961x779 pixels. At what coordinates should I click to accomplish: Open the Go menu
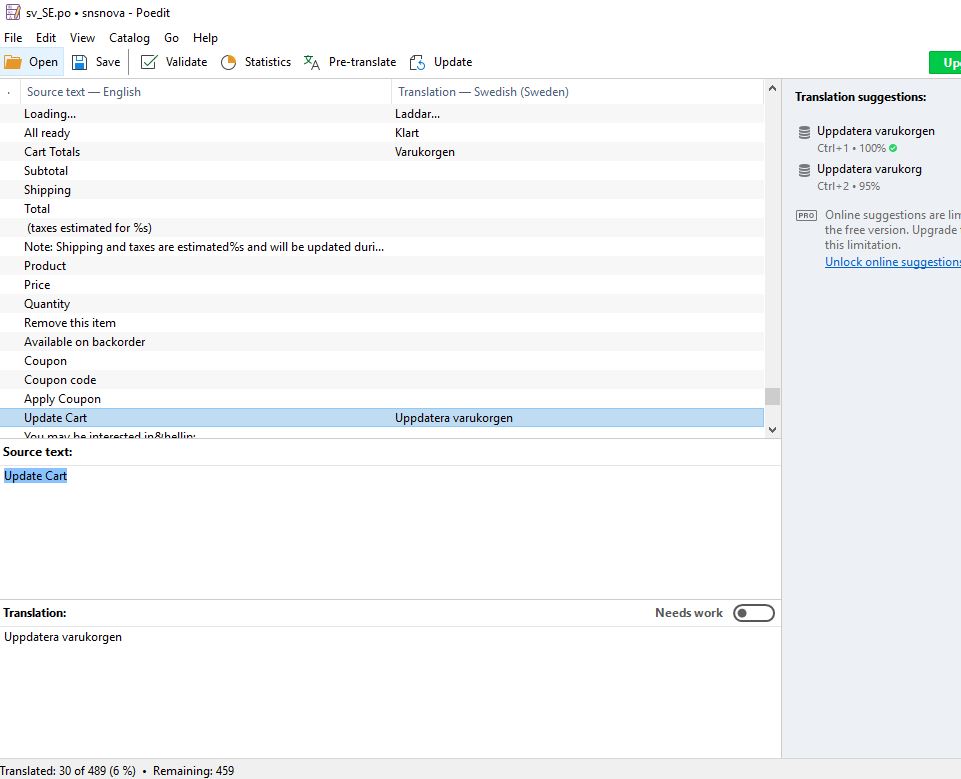[x=171, y=38]
